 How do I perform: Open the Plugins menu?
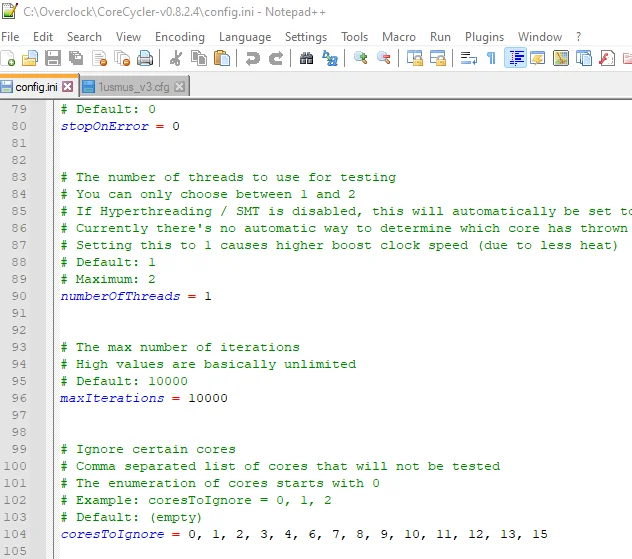pyautogui.click(x=484, y=37)
